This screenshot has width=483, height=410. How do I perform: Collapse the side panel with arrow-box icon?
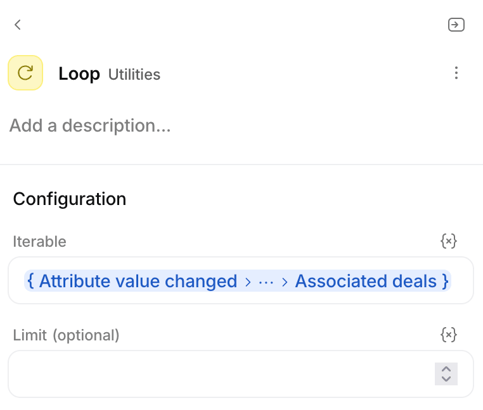(456, 25)
